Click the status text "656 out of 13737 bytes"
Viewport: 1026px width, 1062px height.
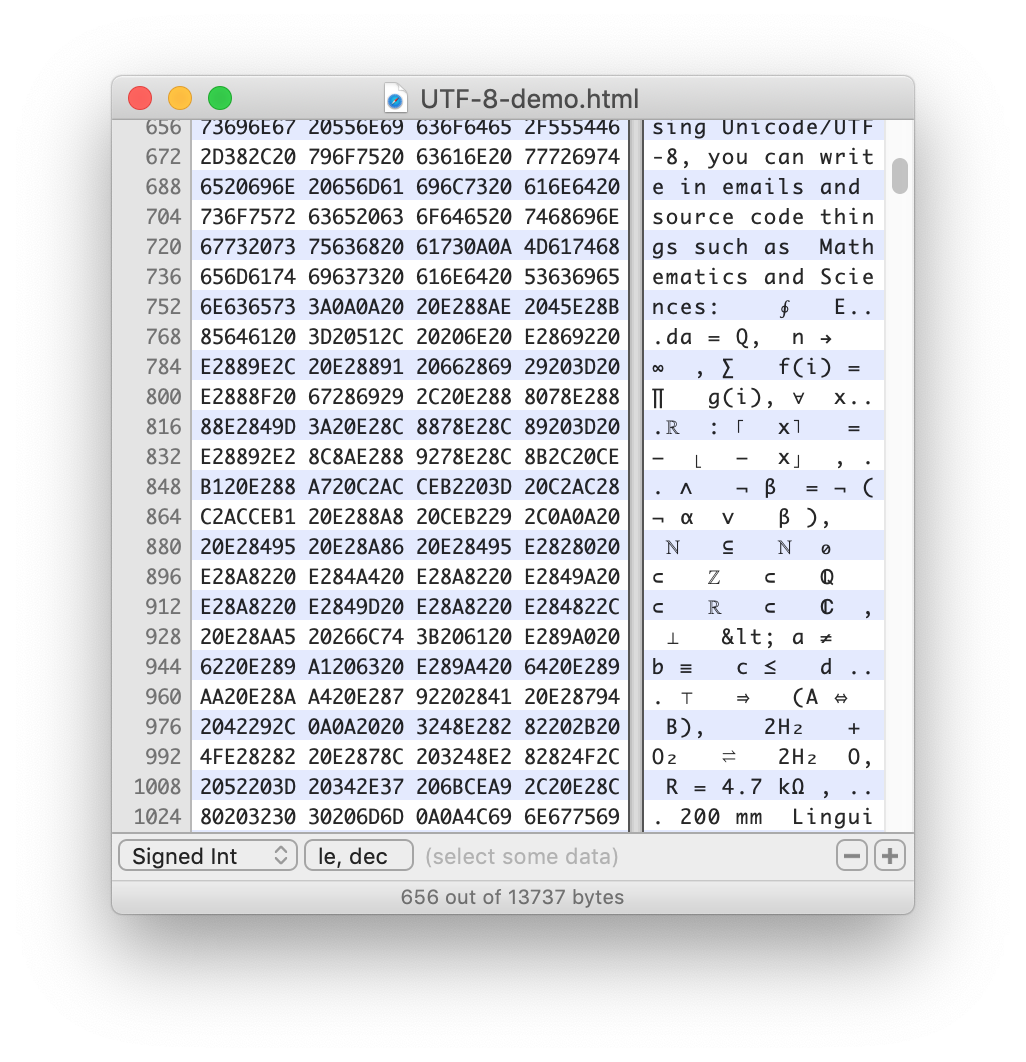513,897
